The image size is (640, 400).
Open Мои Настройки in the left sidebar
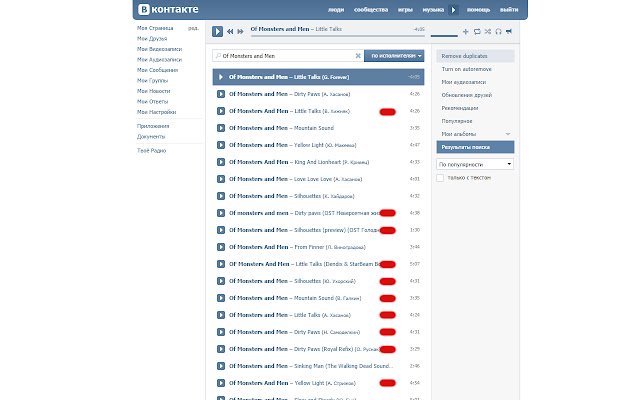(x=156, y=112)
